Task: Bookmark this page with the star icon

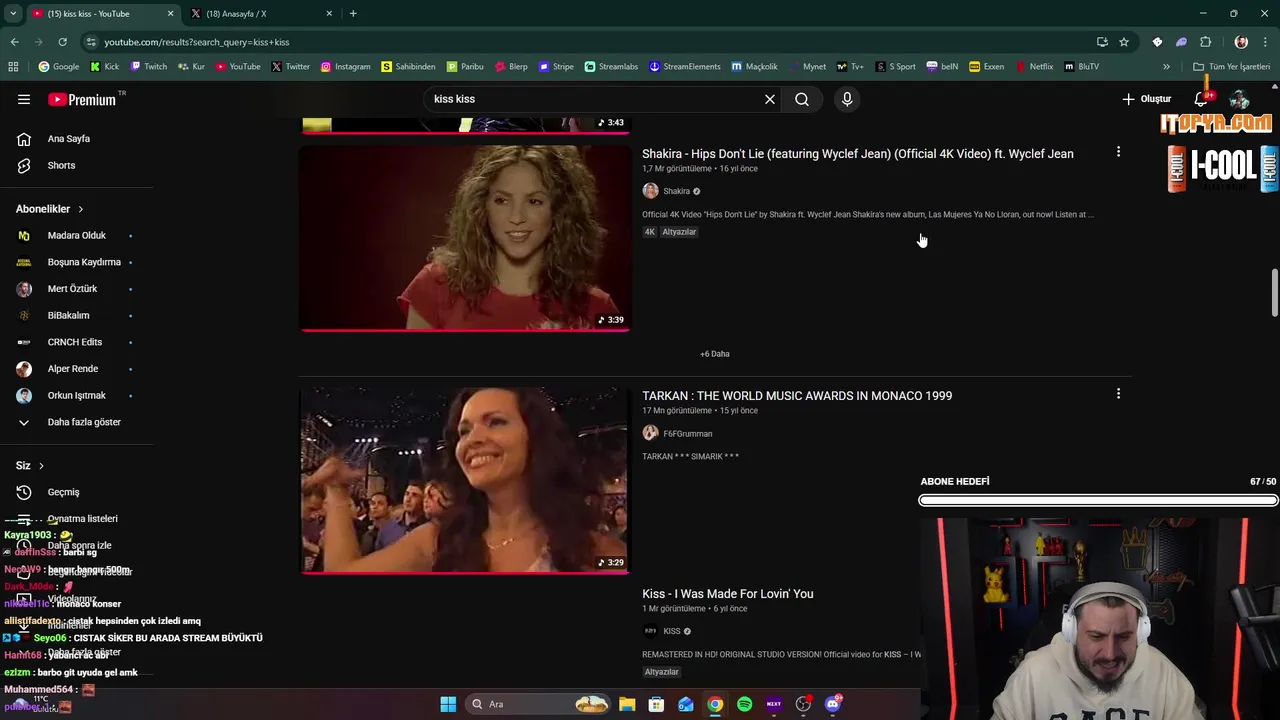Action: 1124,42
